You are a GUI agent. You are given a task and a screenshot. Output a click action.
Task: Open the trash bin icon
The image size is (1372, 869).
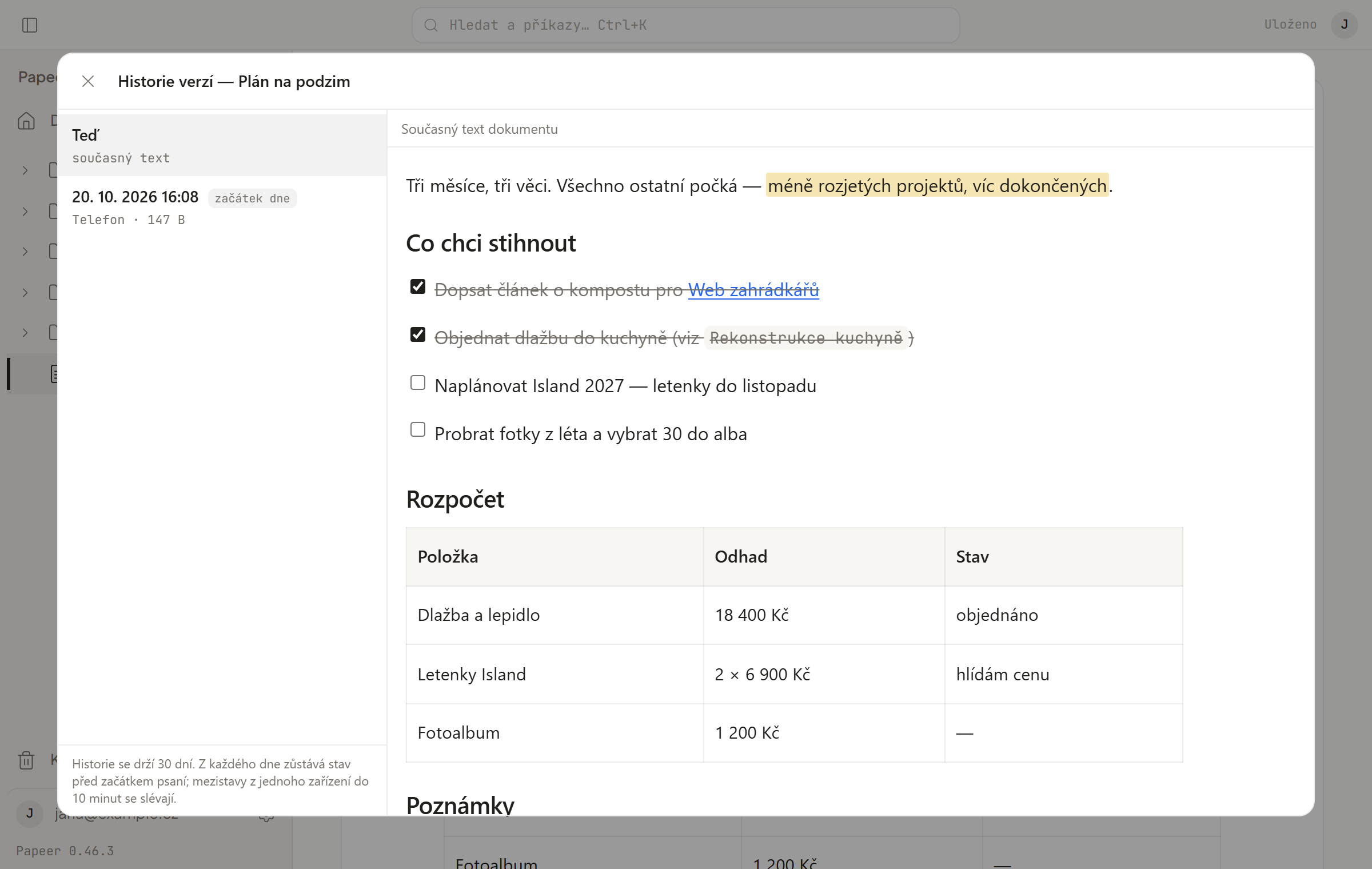point(26,760)
